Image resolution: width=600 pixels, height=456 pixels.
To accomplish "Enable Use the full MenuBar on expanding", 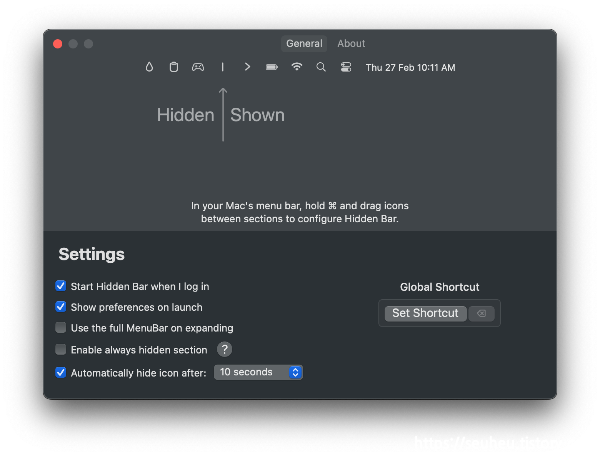I will pyautogui.click(x=60, y=328).
